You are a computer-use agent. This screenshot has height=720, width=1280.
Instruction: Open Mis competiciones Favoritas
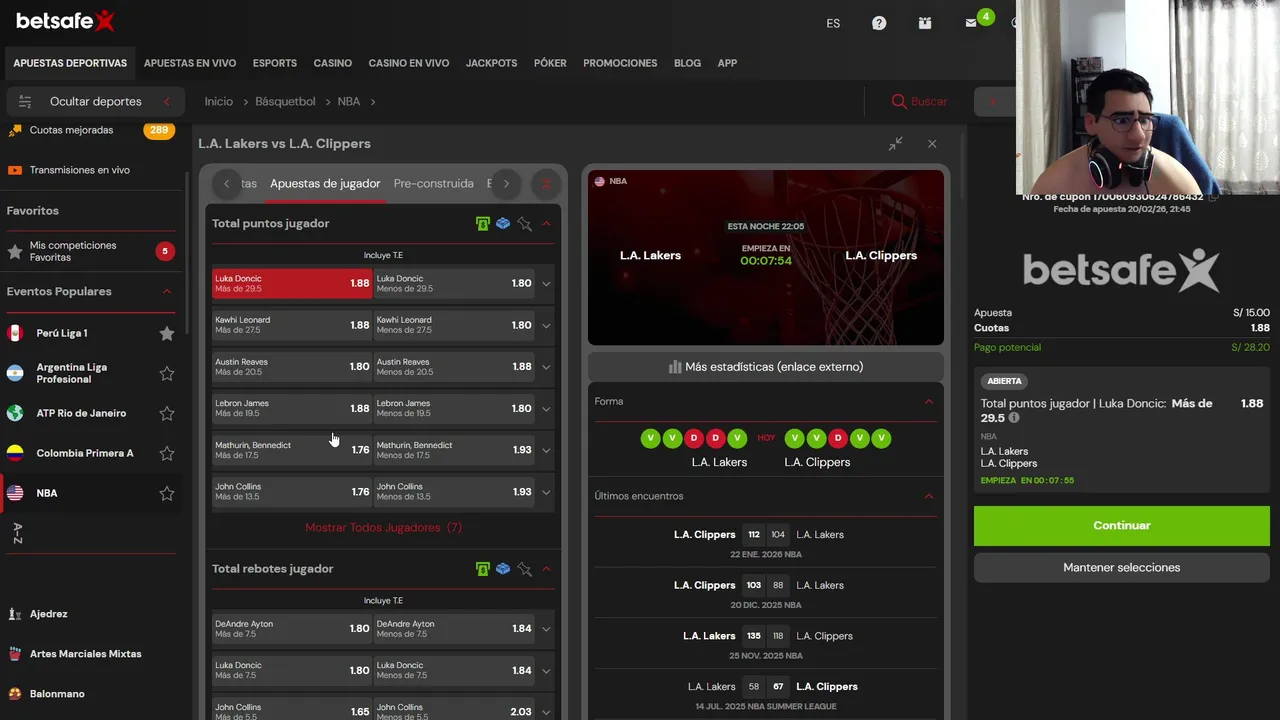click(90, 251)
